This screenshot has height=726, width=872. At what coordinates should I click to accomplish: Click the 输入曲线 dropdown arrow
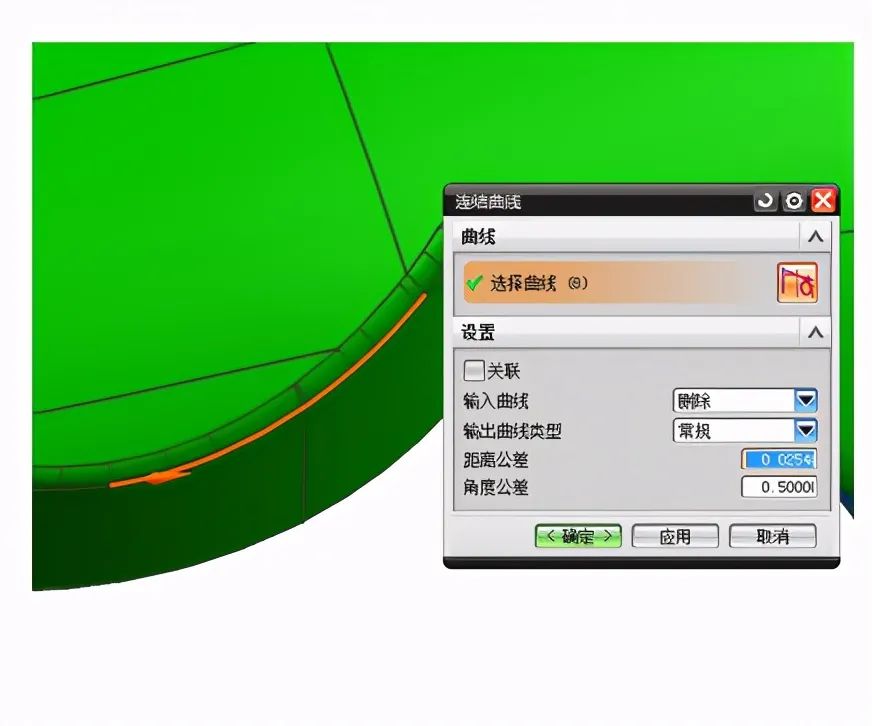808,399
